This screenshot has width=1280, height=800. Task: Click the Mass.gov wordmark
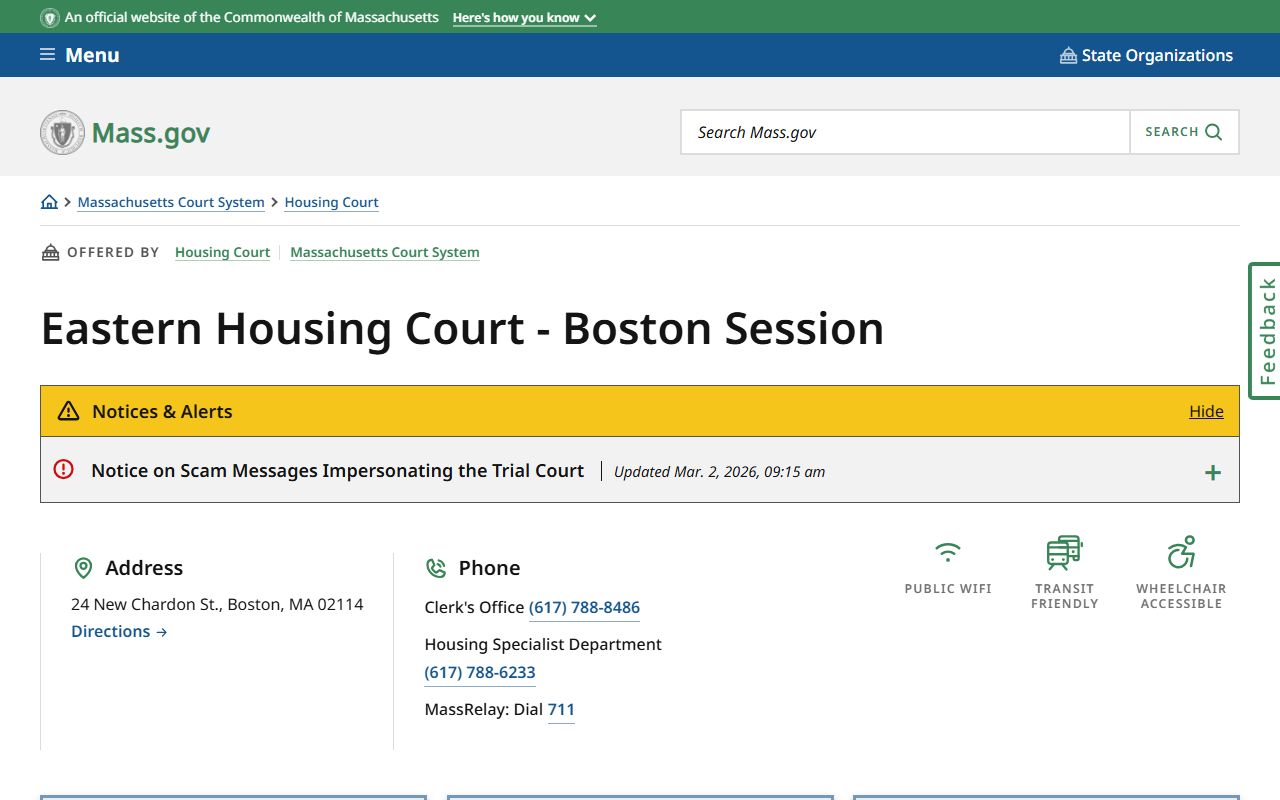tap(151, 133)
